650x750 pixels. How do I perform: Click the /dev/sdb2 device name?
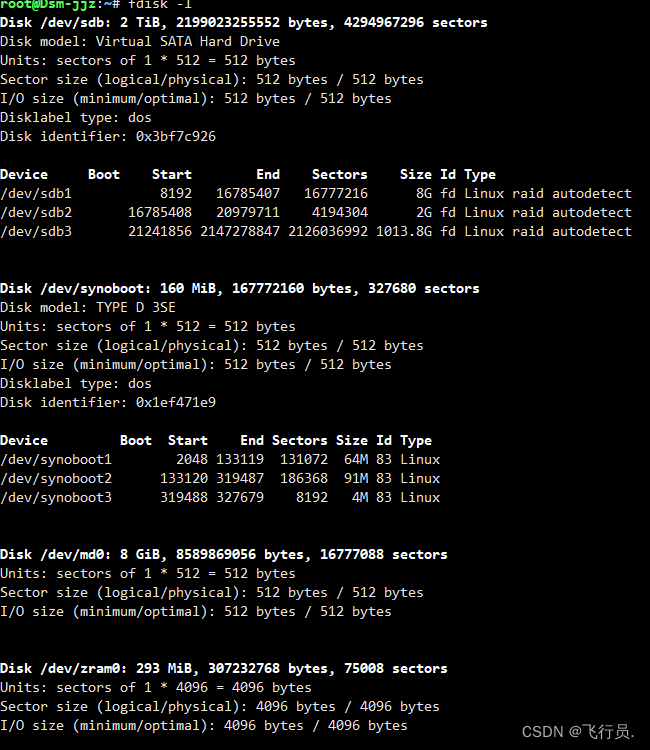pyautogui.click(x=36, y=213)
